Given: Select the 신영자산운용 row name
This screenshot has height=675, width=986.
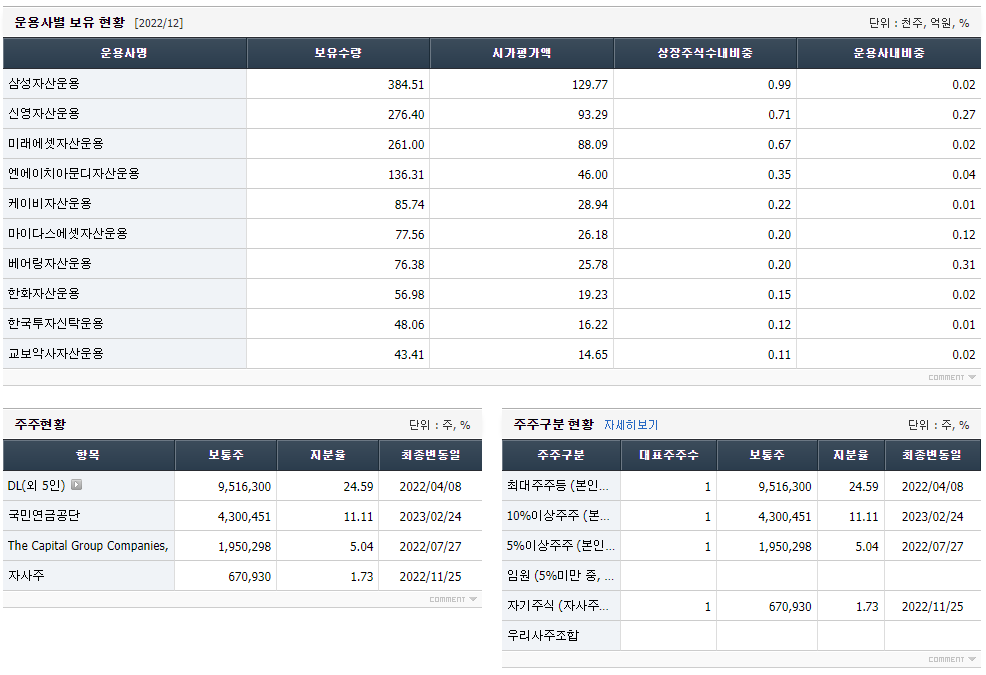Looking at the screenshot, I should [x=43, y=114].
